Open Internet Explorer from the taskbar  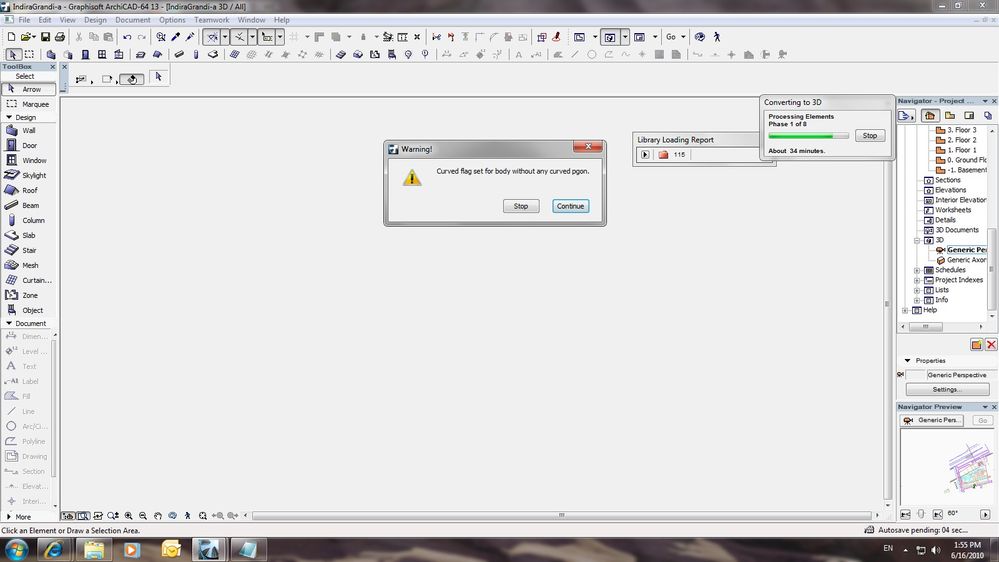53,549
